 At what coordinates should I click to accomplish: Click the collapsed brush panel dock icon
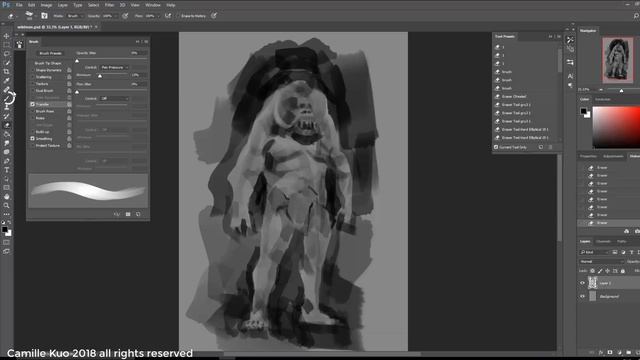pos(19,44)
